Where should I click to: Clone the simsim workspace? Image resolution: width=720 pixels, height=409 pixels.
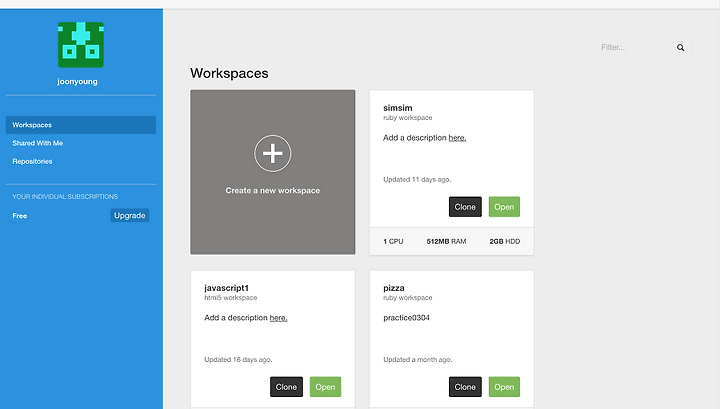pyautogui.click(x=465, y=207)
